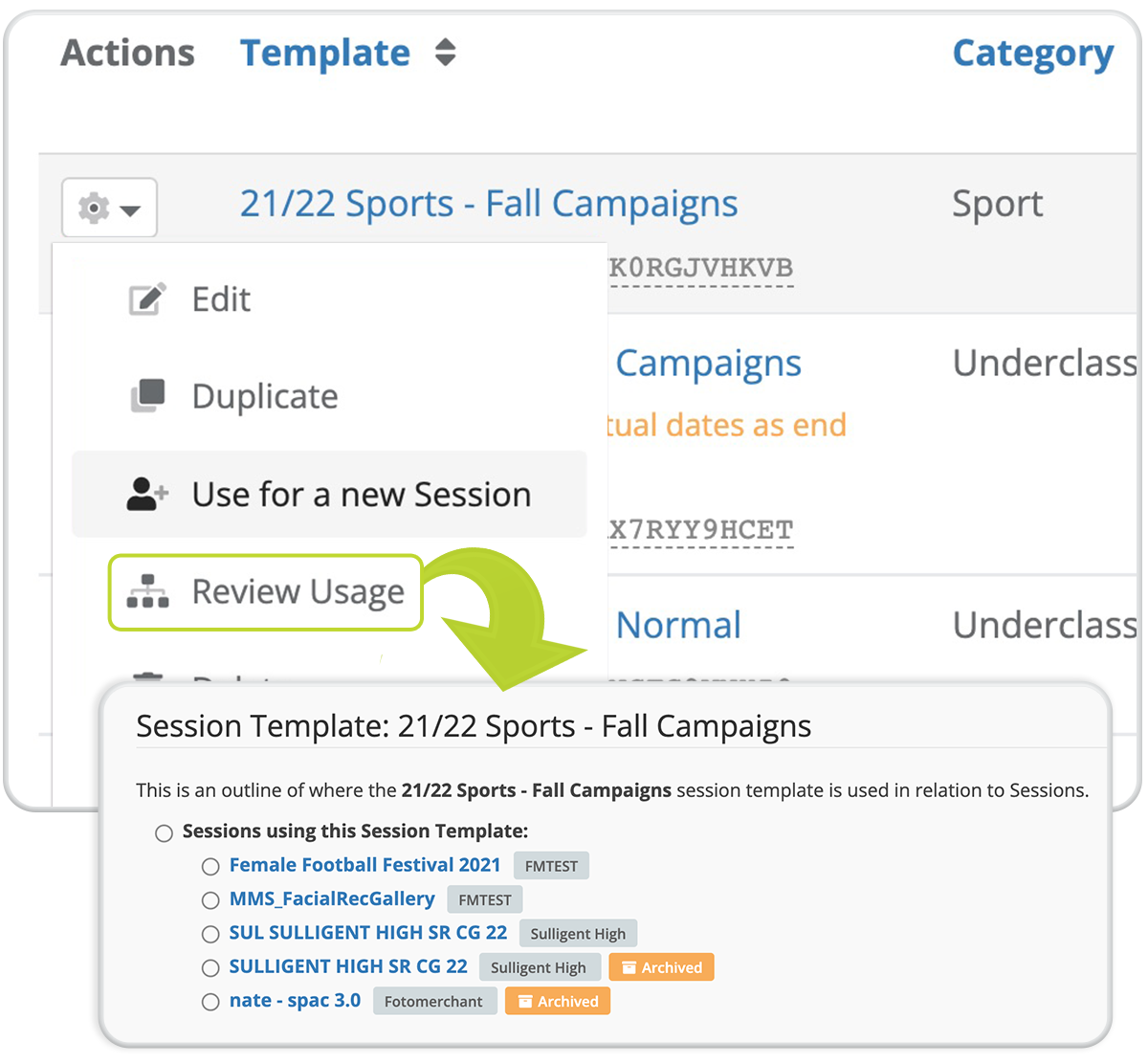Viewport: 1148px width, 1064px height.
Task: Select the MMS_FacialRecGallery circle marker
Action: click(x=210, y=900)
